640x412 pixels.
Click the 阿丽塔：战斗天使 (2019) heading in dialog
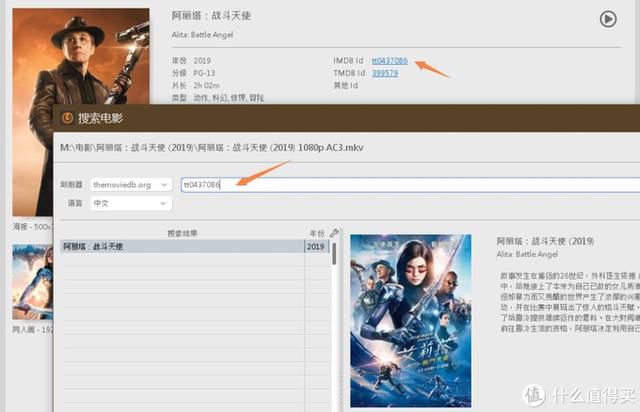tap(545, 241)
